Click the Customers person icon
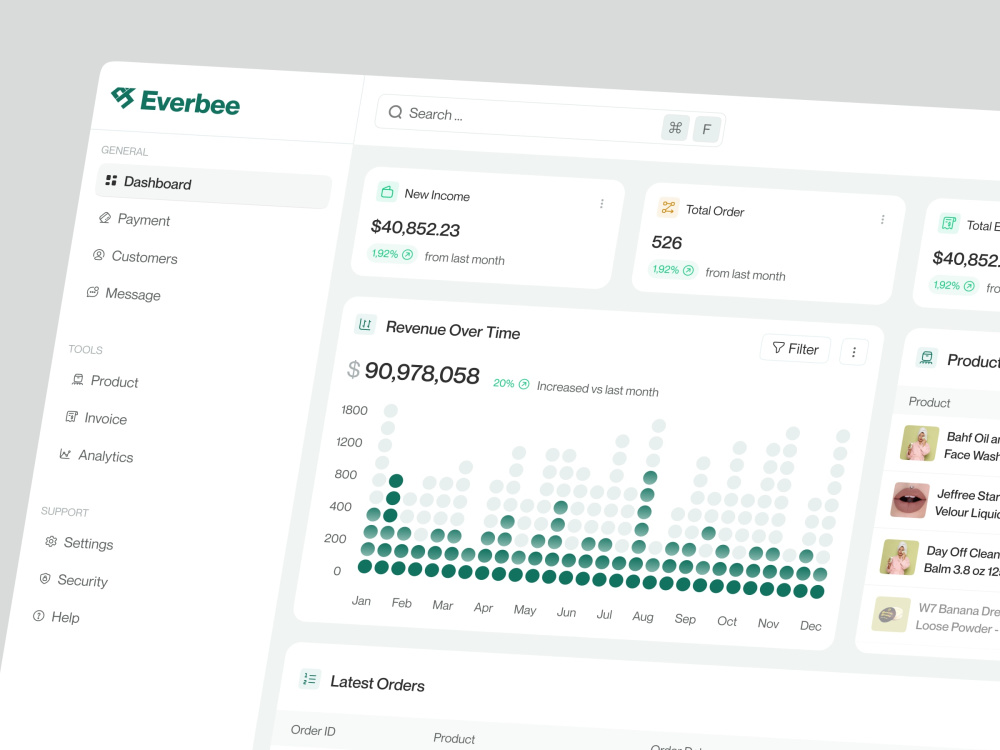The width and height of the screenshot is (1000, 750). [98, 254]
